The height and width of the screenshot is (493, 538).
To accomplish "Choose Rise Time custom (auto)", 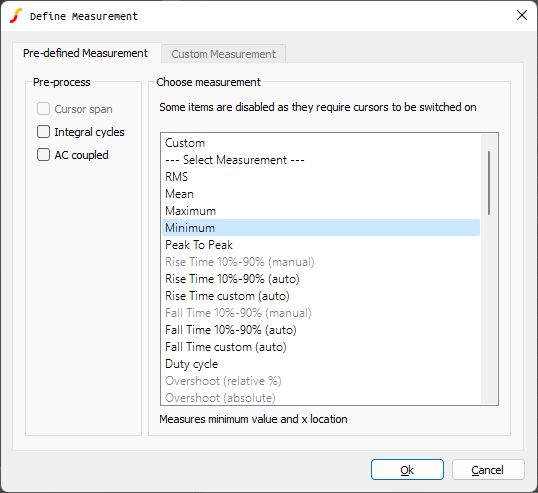I will [x=321, y=296].
